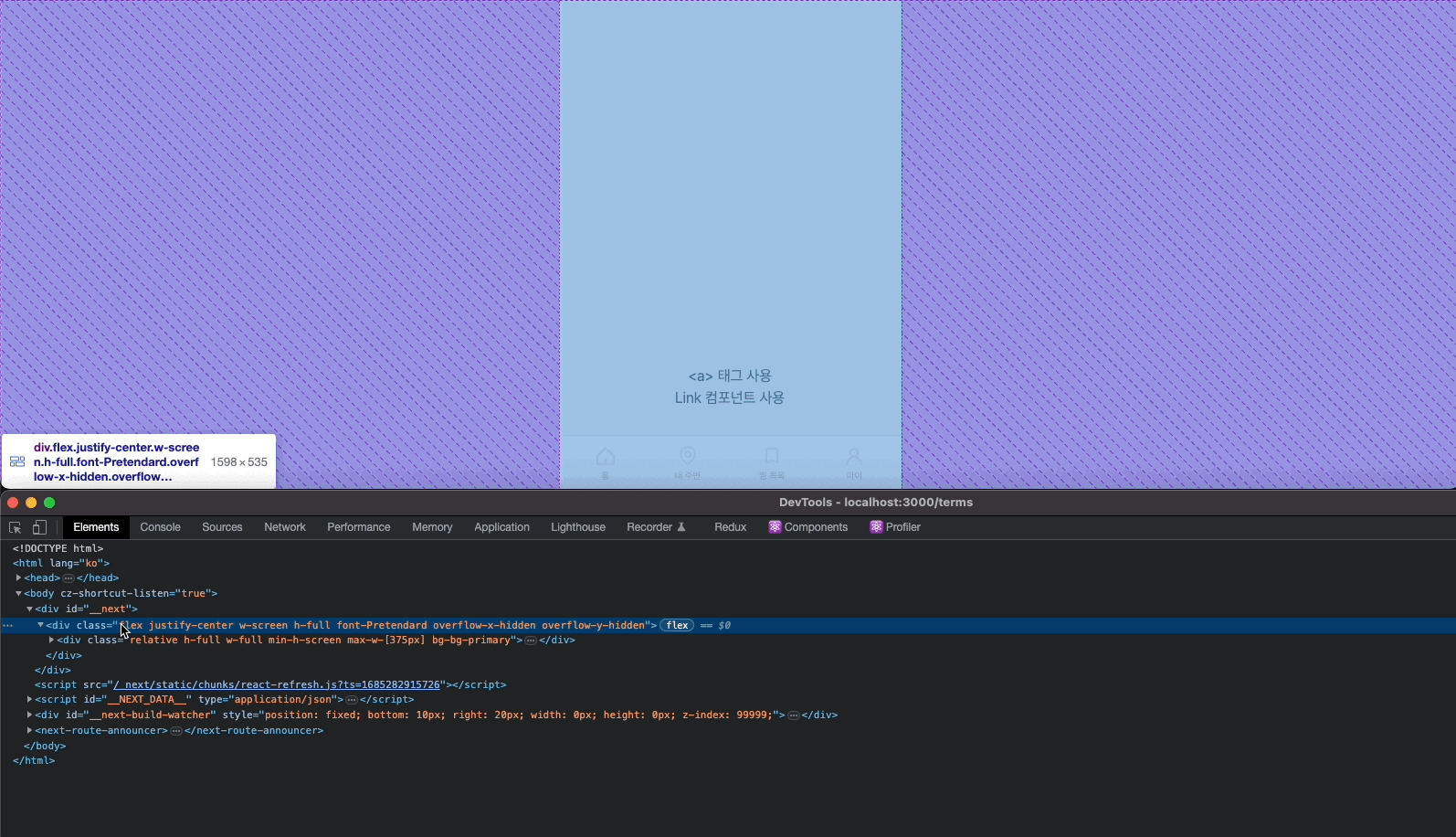The image size is (1456, 837).
Task: Expand ellipsis in relative div row
Action: 531,641
